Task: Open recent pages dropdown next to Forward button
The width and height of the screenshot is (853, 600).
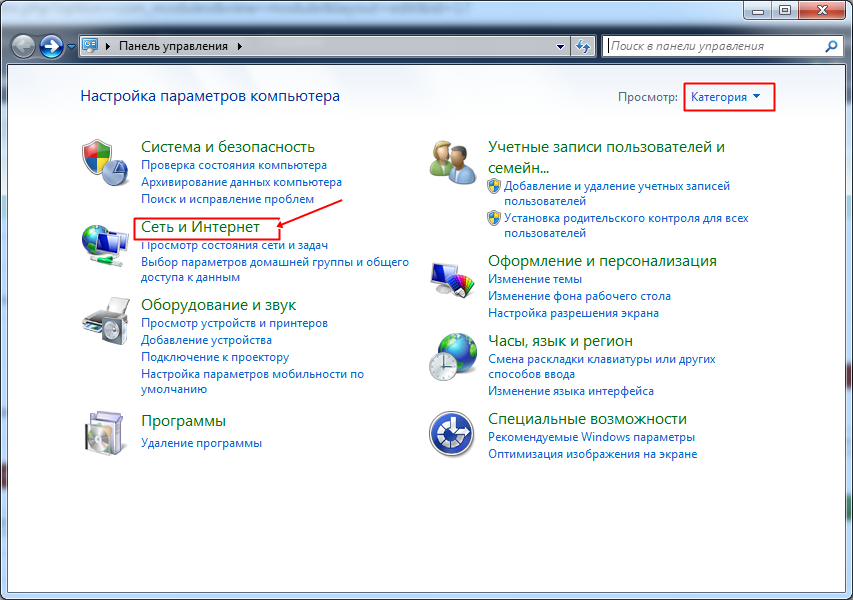Action: pyautogui.click(x=71, y=47)
